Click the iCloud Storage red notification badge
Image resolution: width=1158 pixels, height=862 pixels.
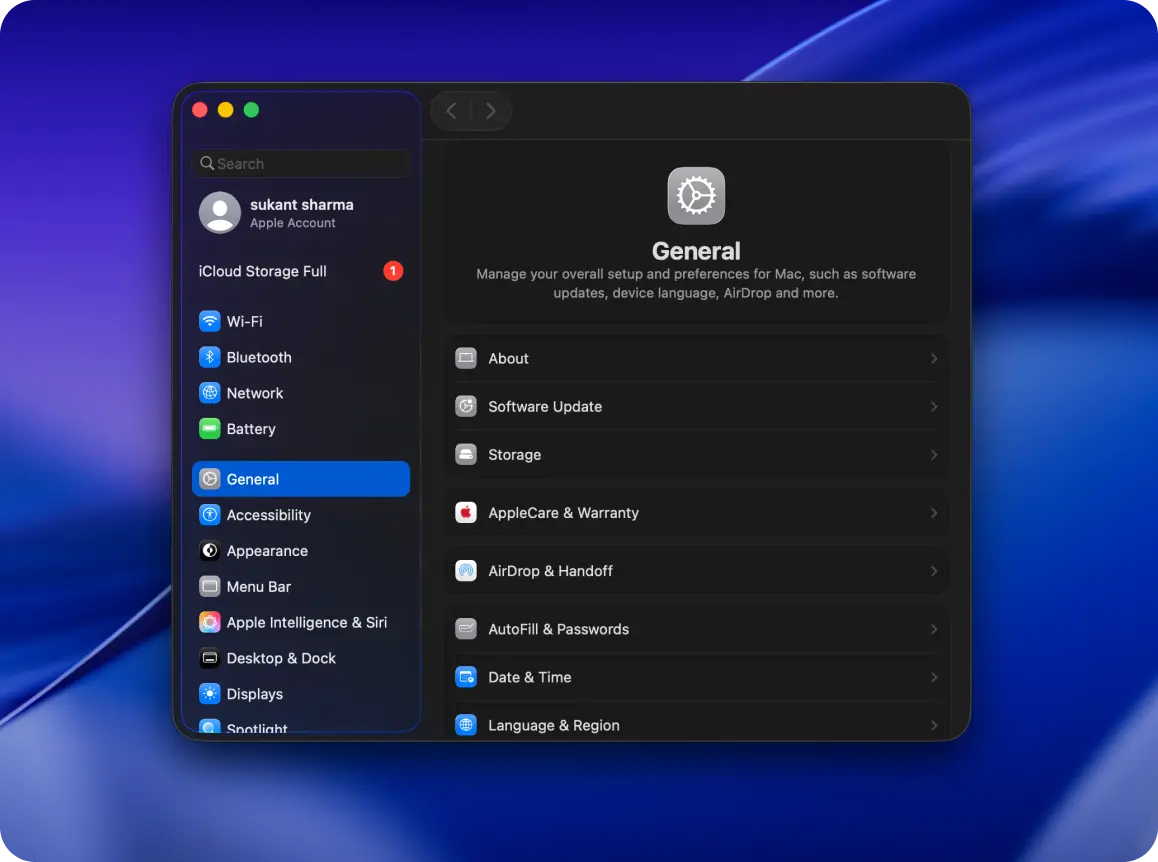[x=393, y=271]
